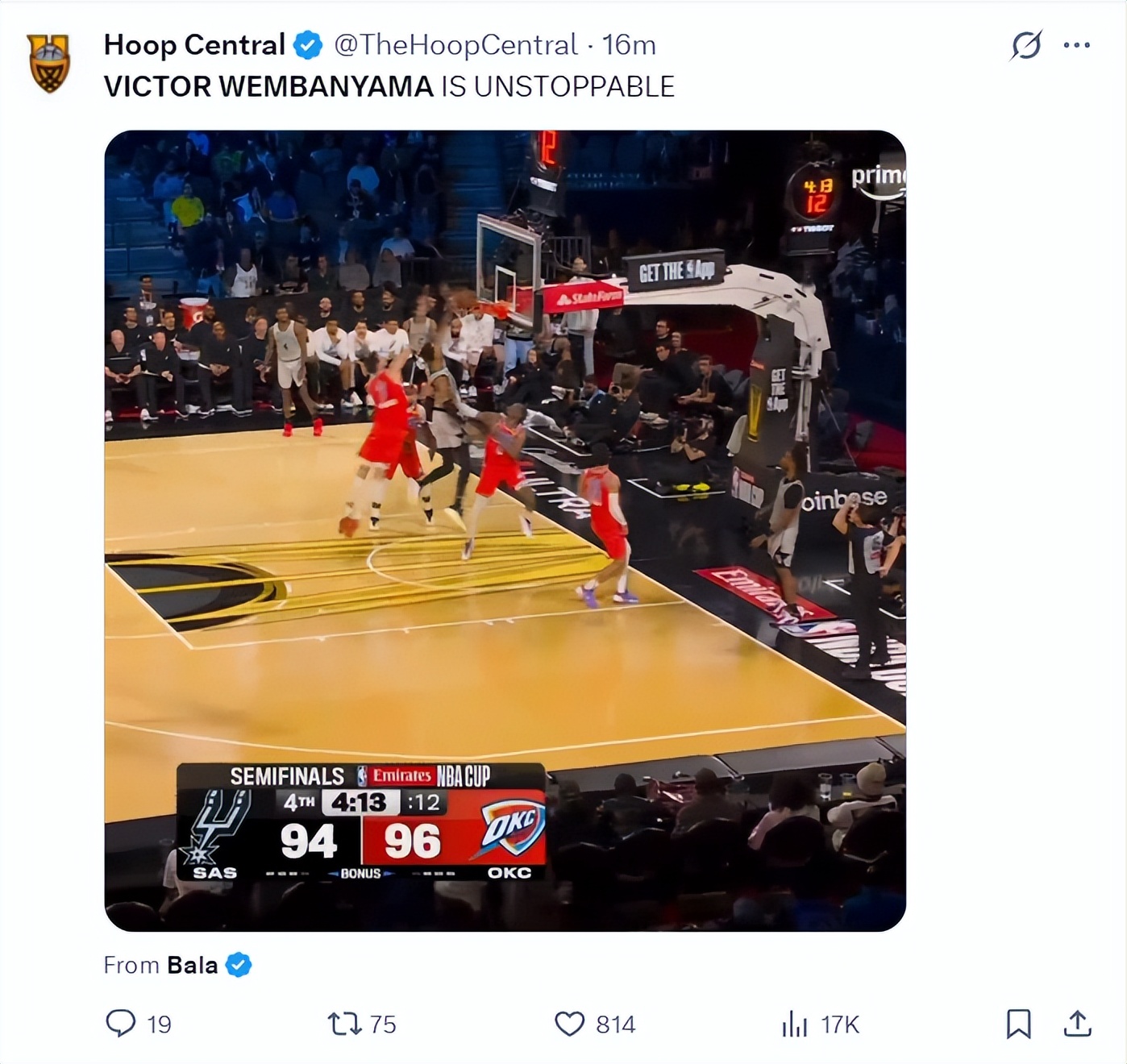Like the post with the heart icon
This screenshot has width=1127, height=1064.
tap(569, 1024)
